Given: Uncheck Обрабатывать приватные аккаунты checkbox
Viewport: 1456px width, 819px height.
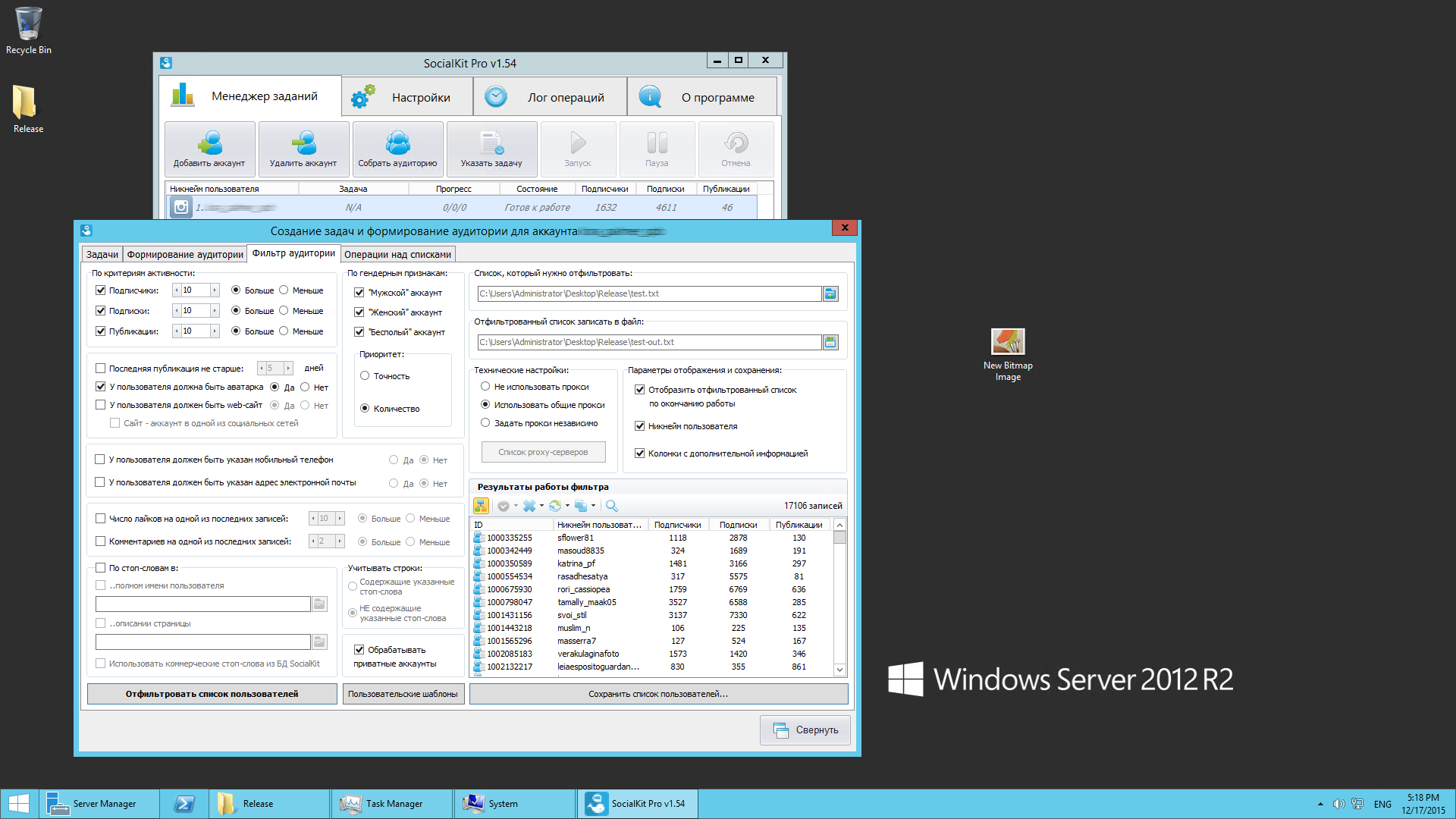Looking at the screenshot, I should [x=359, y=650].
